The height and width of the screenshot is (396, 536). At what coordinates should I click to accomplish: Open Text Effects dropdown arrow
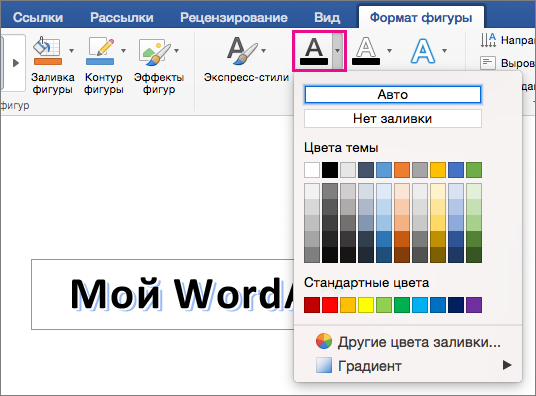pos(444,51)
